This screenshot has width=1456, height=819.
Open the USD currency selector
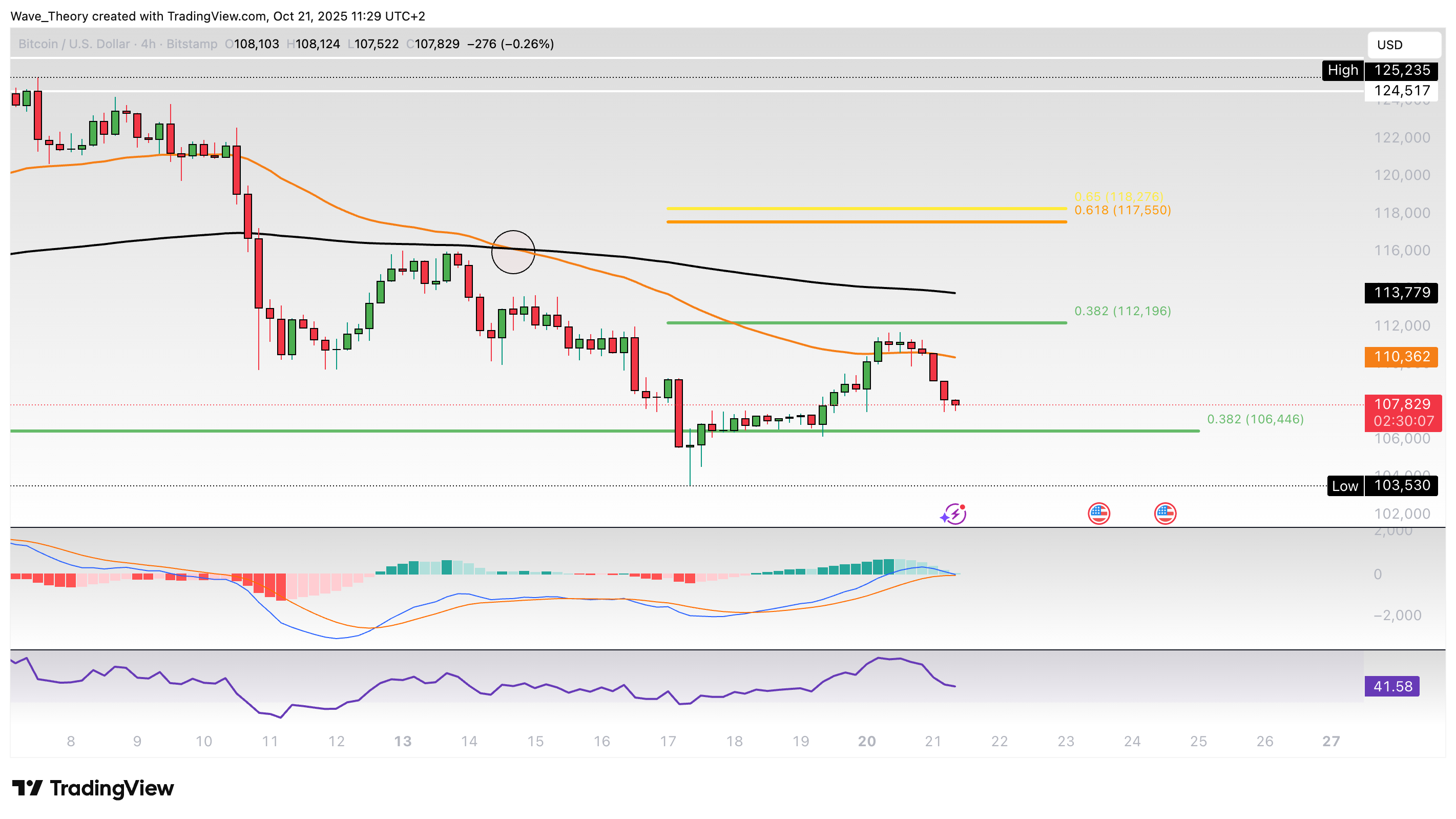click(x=1403, y=45)
